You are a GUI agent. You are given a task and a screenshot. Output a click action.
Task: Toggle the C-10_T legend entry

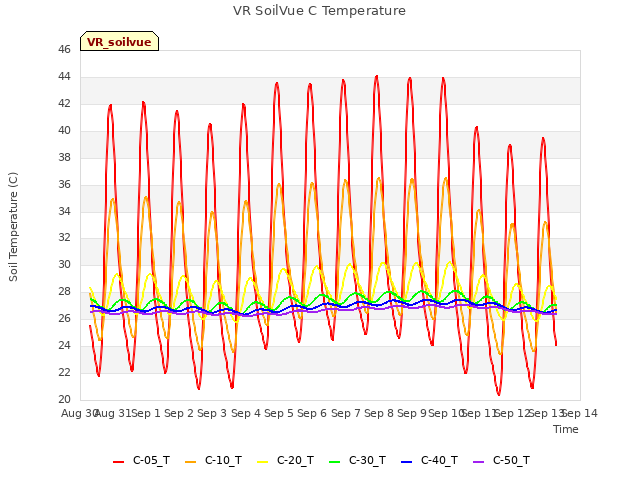213,460
